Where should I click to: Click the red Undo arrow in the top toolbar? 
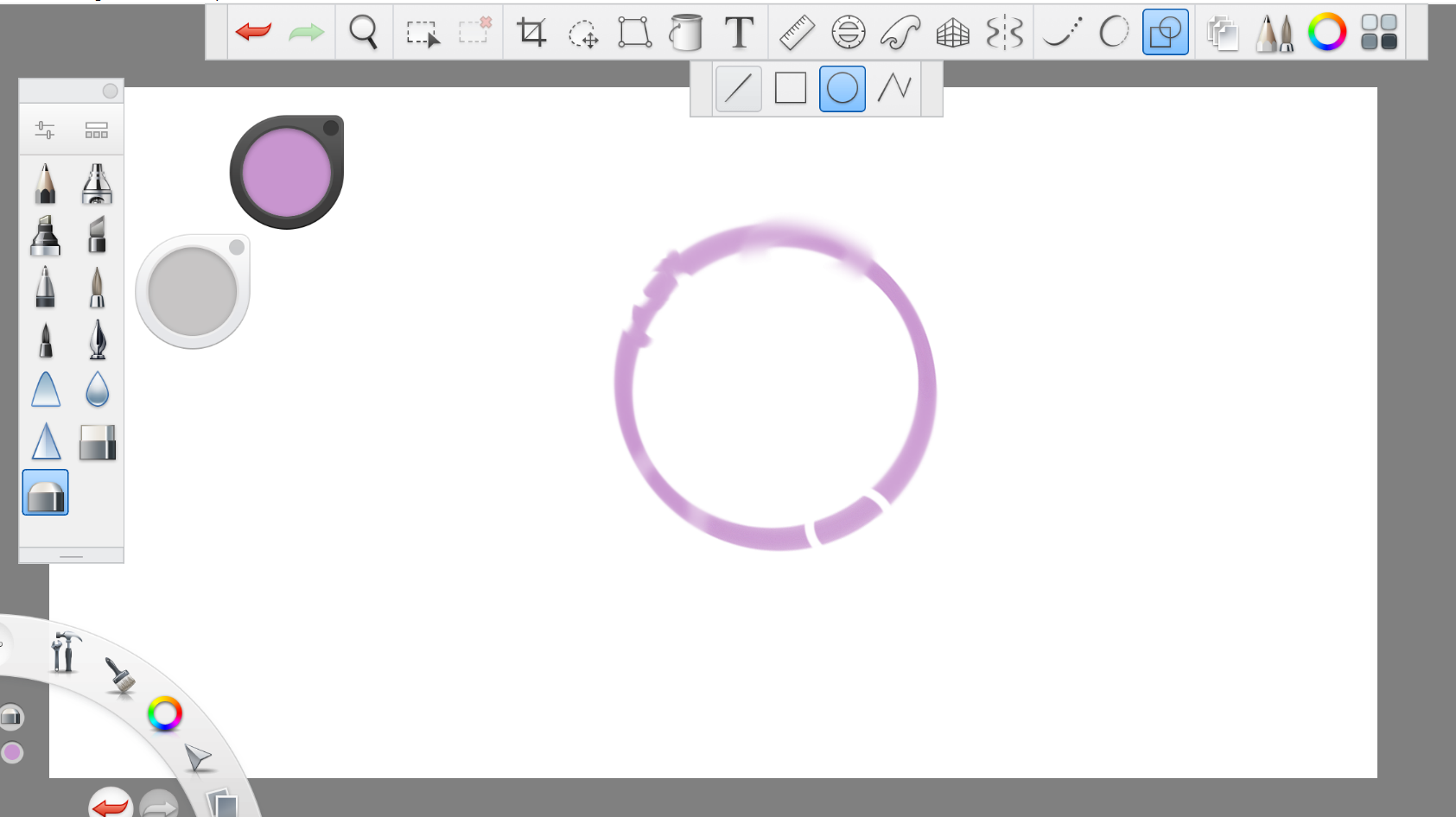point(253,32)
